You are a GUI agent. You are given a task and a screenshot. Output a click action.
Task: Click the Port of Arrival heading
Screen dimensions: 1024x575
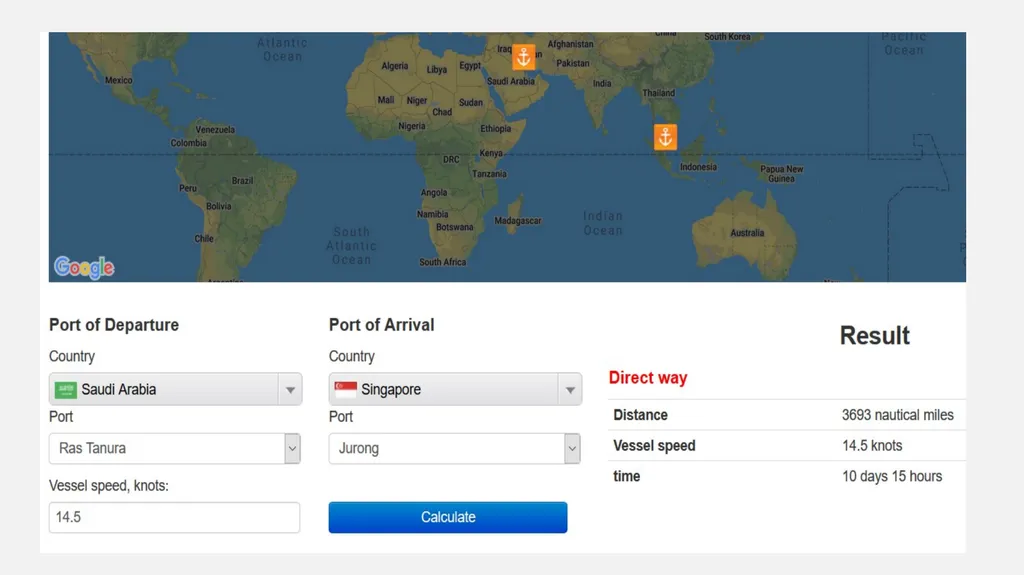381,325
